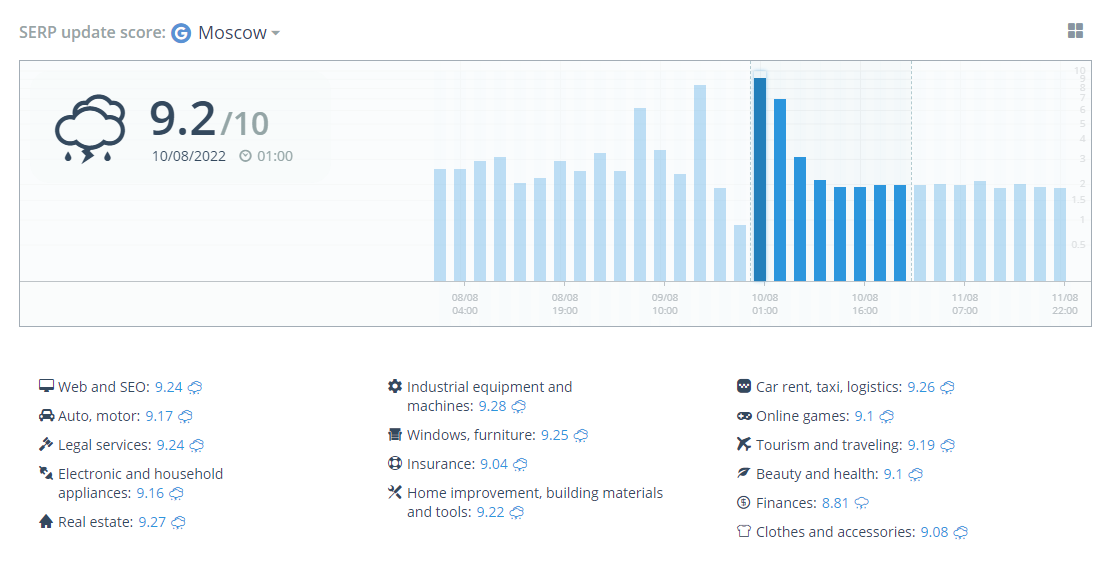Click the Online games controller icon
The width and height of the screenshot is (1110, 576).
click(x=744, y=416)
